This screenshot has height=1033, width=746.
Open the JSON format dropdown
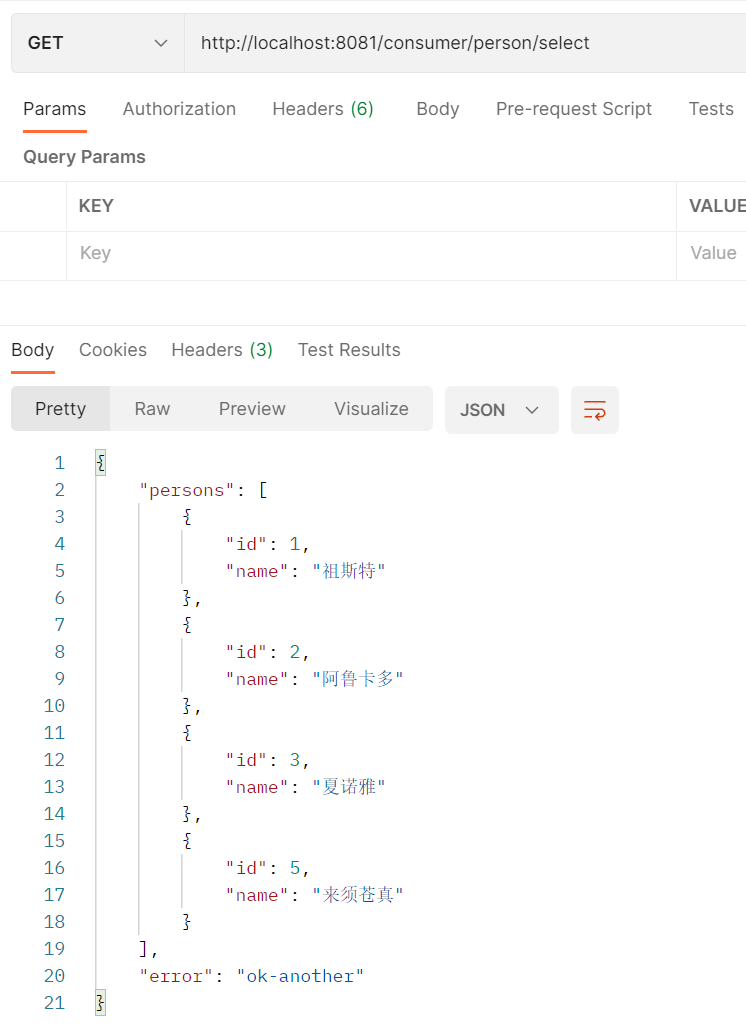coord(502,410)
